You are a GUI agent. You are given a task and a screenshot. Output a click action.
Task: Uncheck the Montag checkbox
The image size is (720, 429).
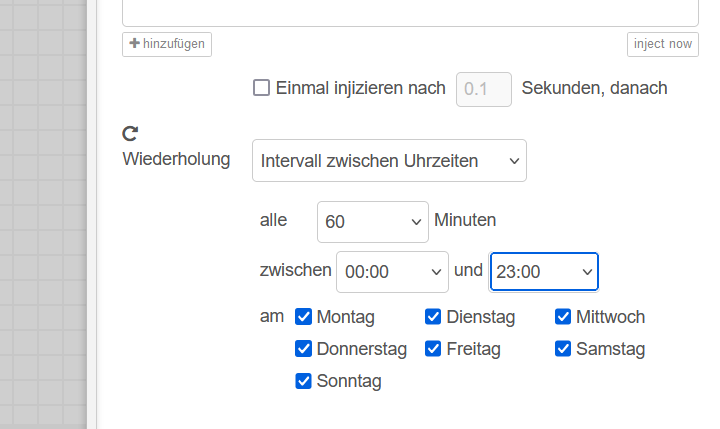[304, 316]
